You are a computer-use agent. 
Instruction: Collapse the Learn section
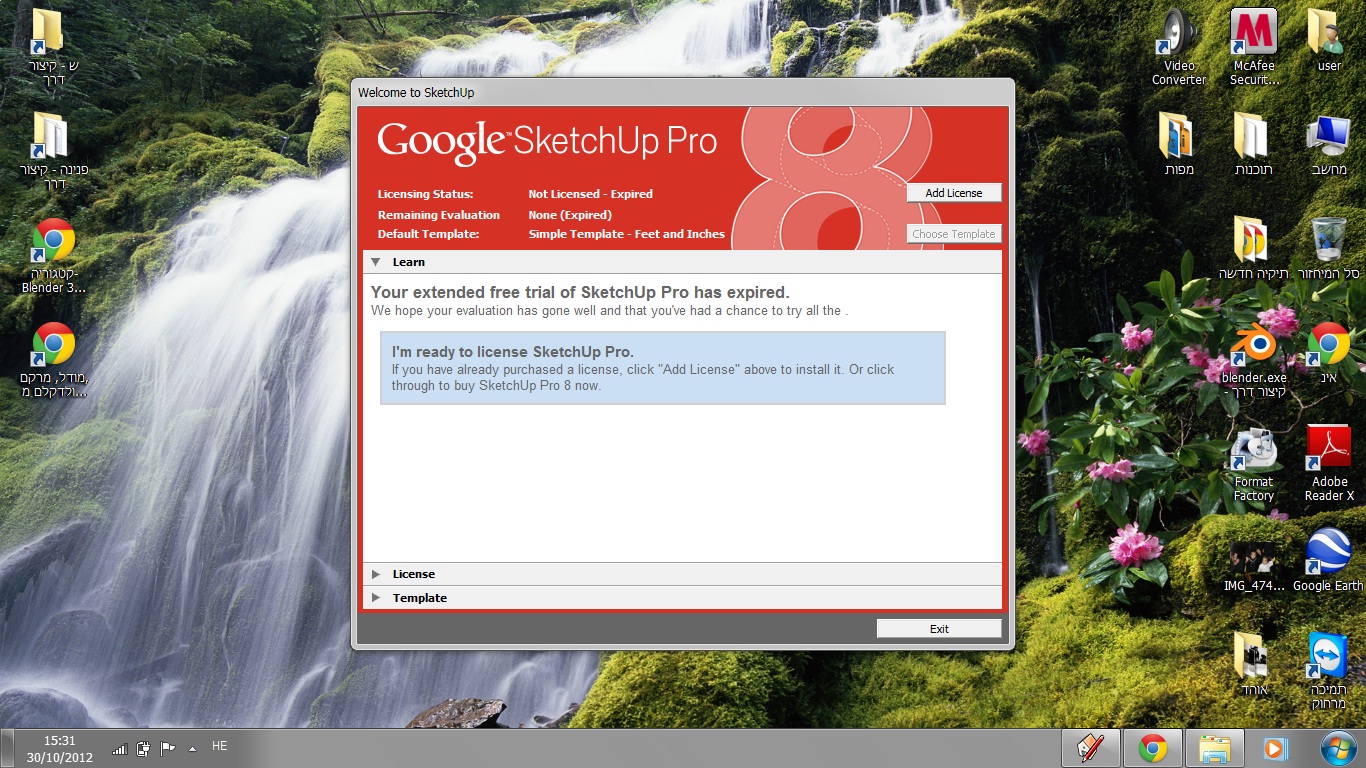[x=376, y=262]
